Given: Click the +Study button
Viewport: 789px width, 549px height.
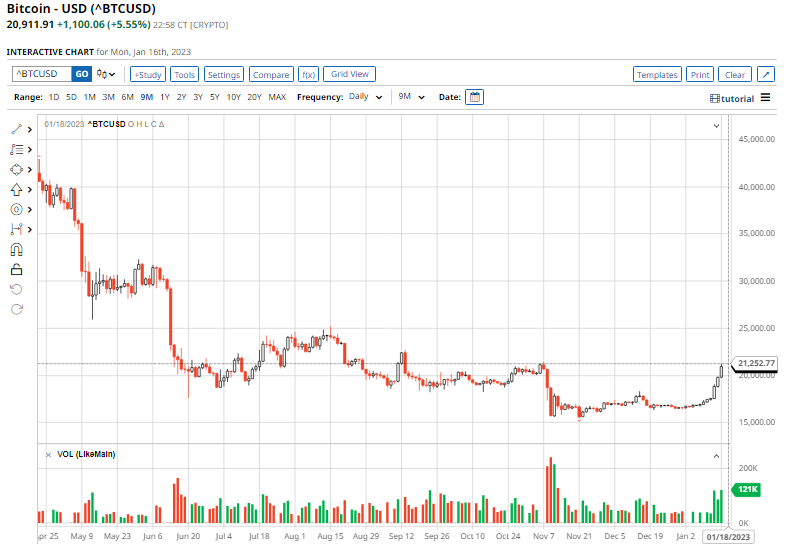Looking at the screenshot, I should click(x=148, y=74).
